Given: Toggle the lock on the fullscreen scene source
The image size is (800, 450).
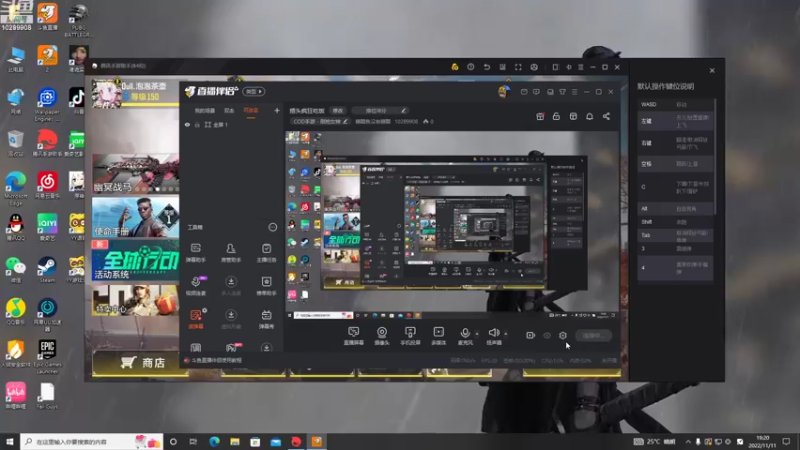Looking at the screenshot, I should 197,124.
